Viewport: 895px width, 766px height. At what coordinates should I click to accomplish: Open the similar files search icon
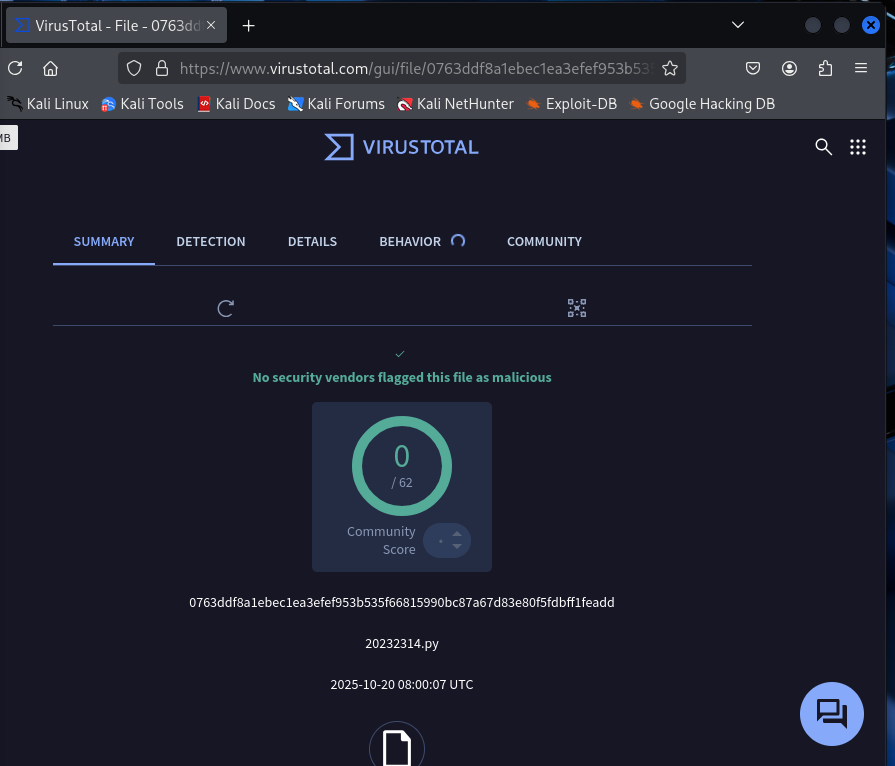(x=576, y=308)
